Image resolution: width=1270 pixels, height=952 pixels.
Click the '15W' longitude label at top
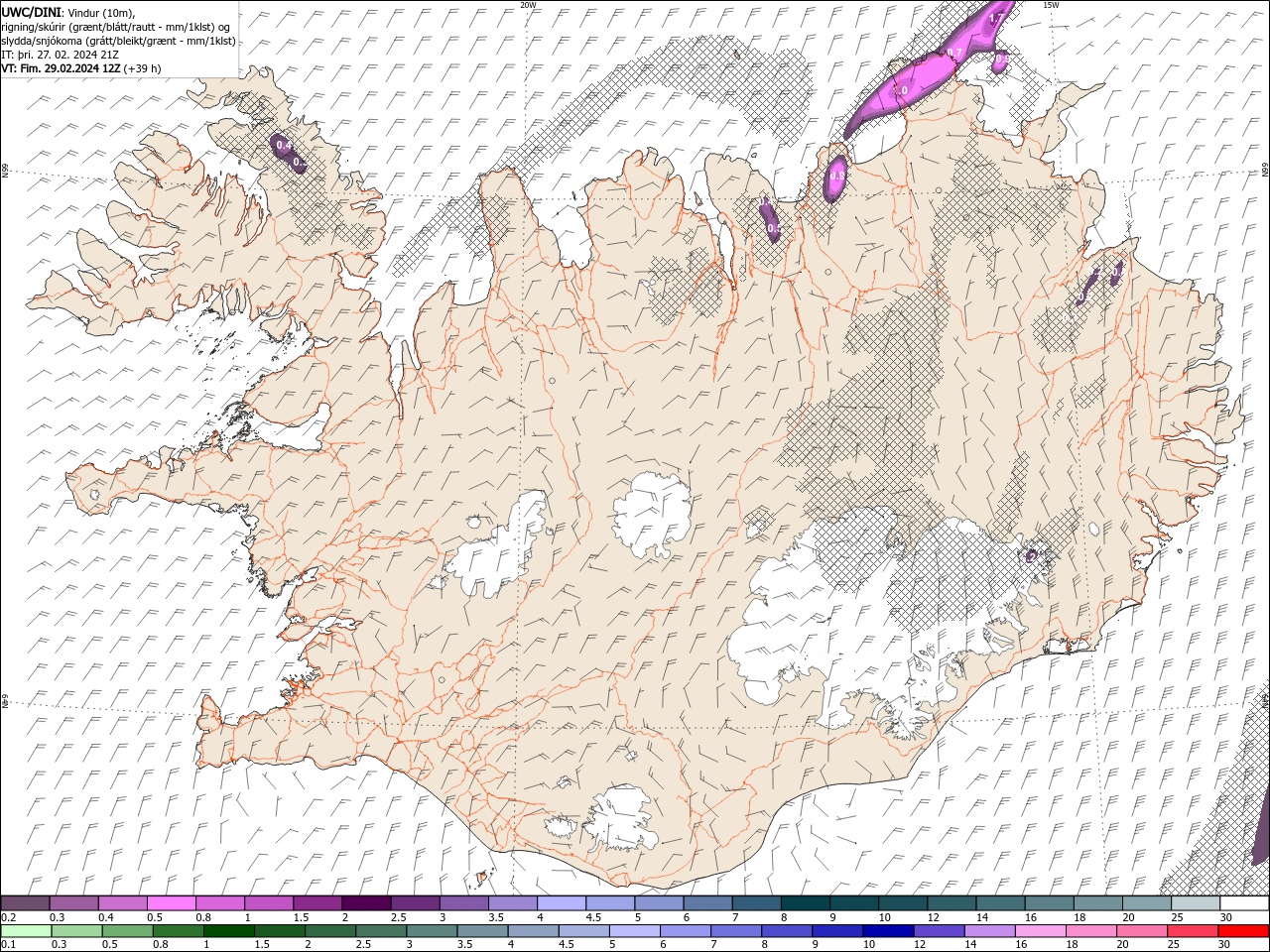[1052, 5]
